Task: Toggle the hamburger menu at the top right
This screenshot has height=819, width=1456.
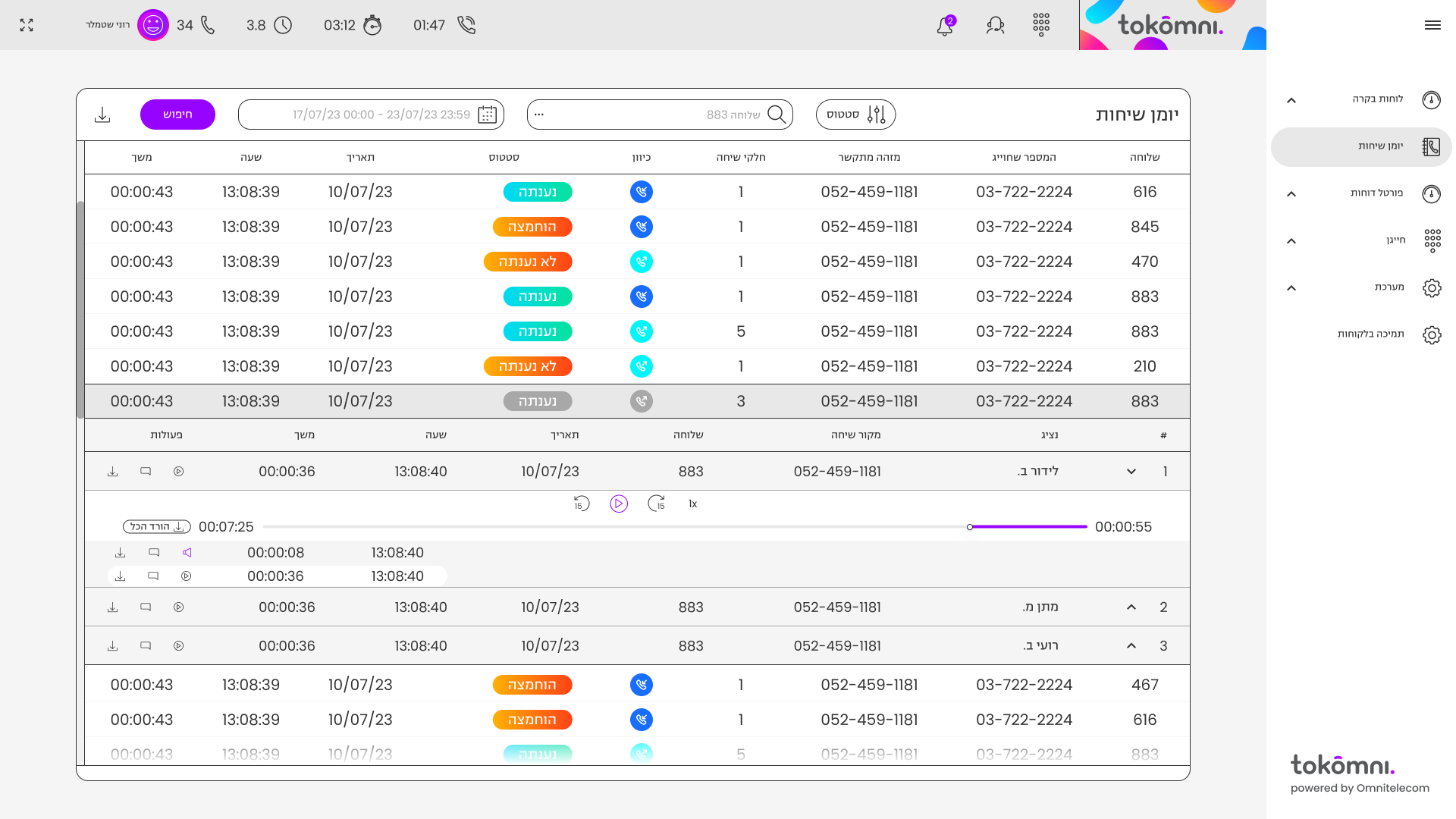Action: [x=1432, y=25]
